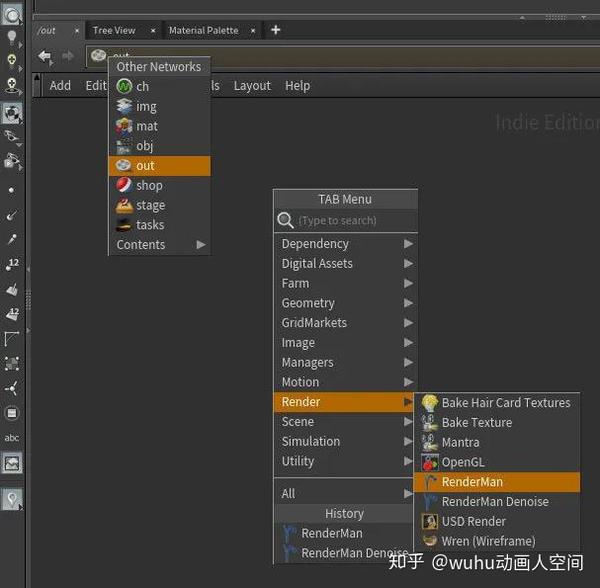Screen dimensions: 600x588
Task: Go back with the left arrow
Action: 46,57
